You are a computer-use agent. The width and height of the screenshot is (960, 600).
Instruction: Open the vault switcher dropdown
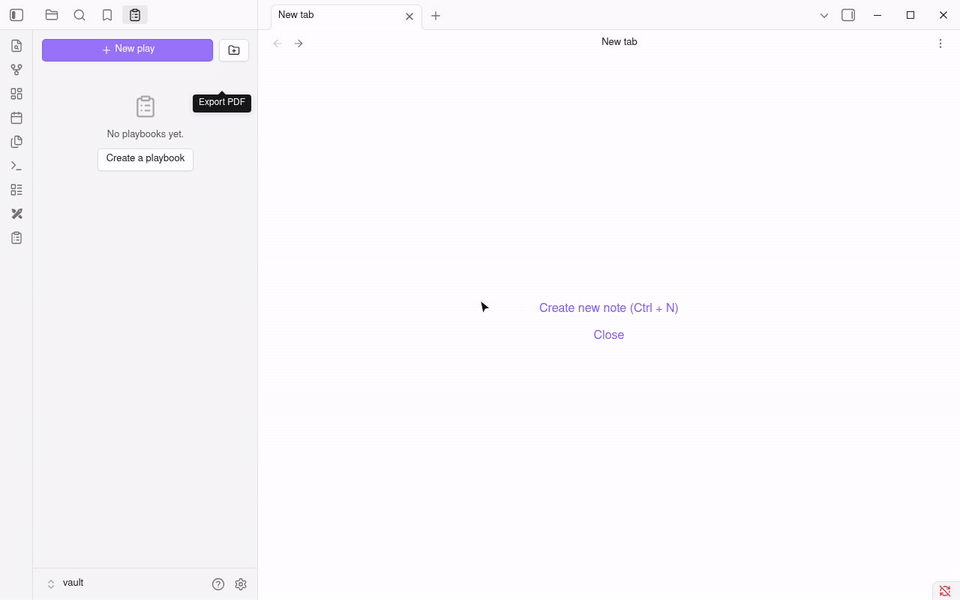(x=65, y=583)
